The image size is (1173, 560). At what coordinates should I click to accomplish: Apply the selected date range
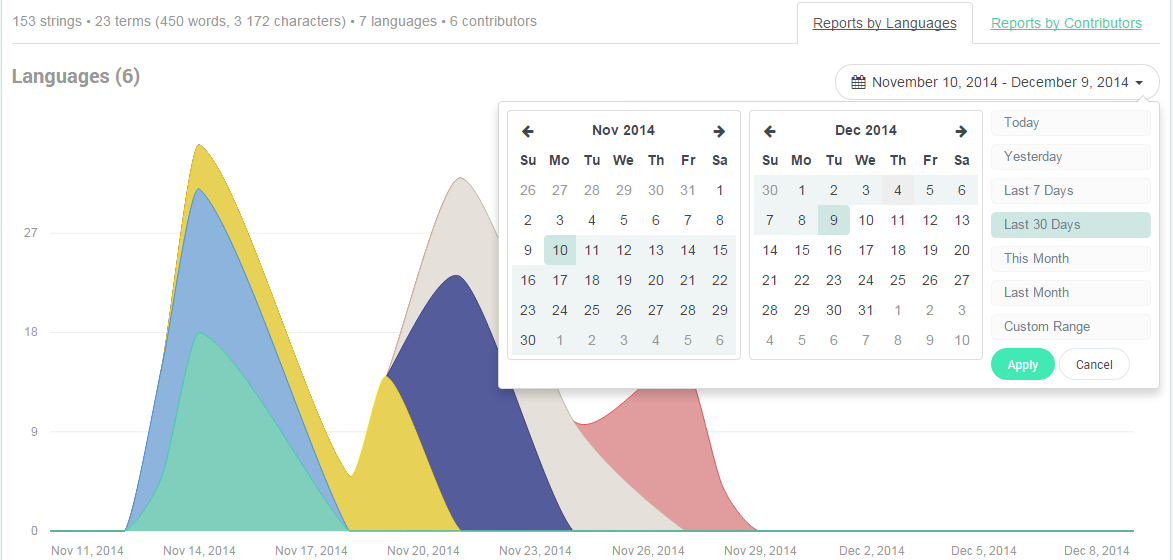[1023, 365]
